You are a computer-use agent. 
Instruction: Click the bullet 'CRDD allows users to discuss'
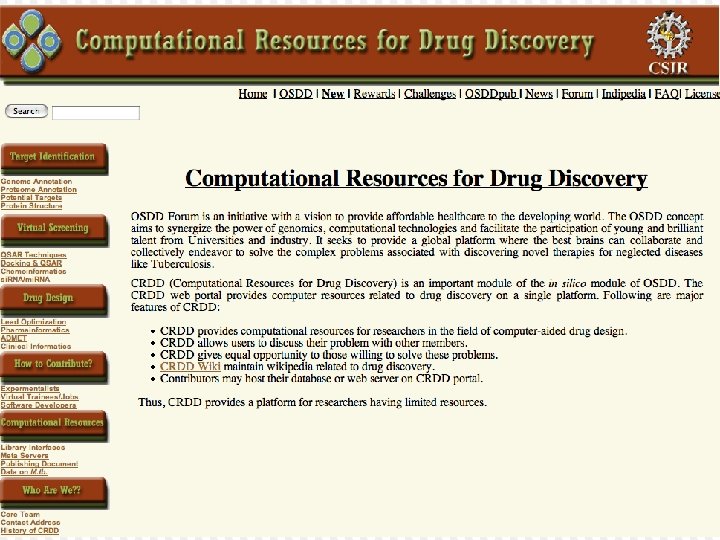(314, 343)
